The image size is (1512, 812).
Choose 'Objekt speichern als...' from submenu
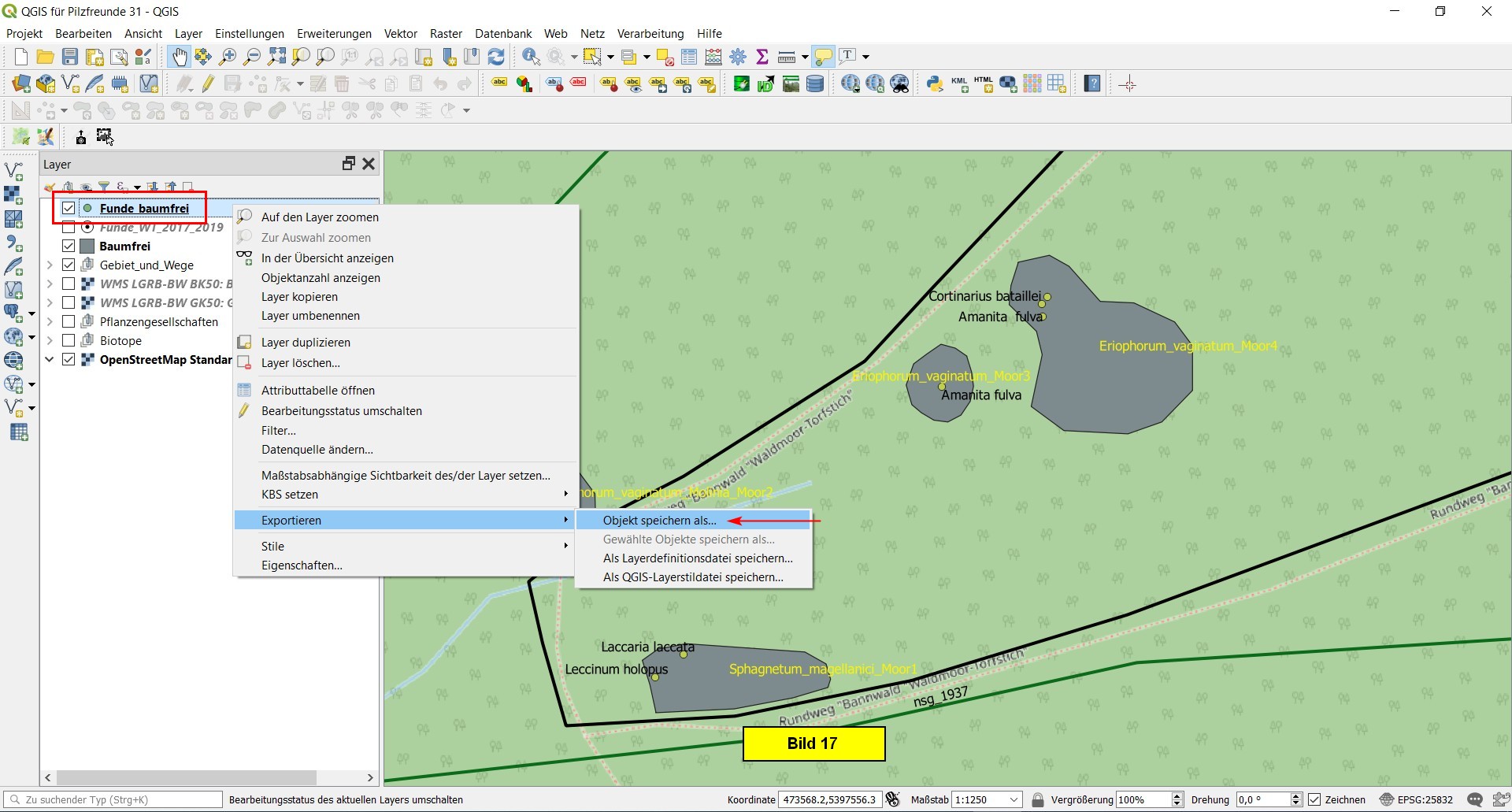(659, 521)
